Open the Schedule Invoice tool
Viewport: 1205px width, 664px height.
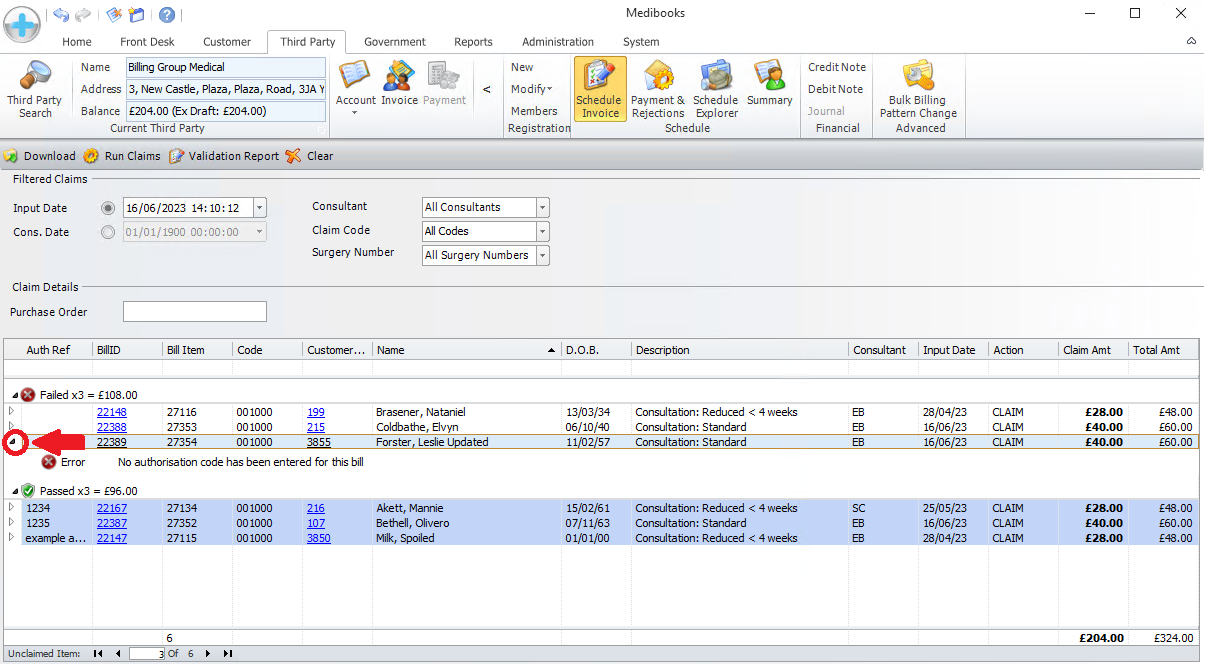point(600,89)
